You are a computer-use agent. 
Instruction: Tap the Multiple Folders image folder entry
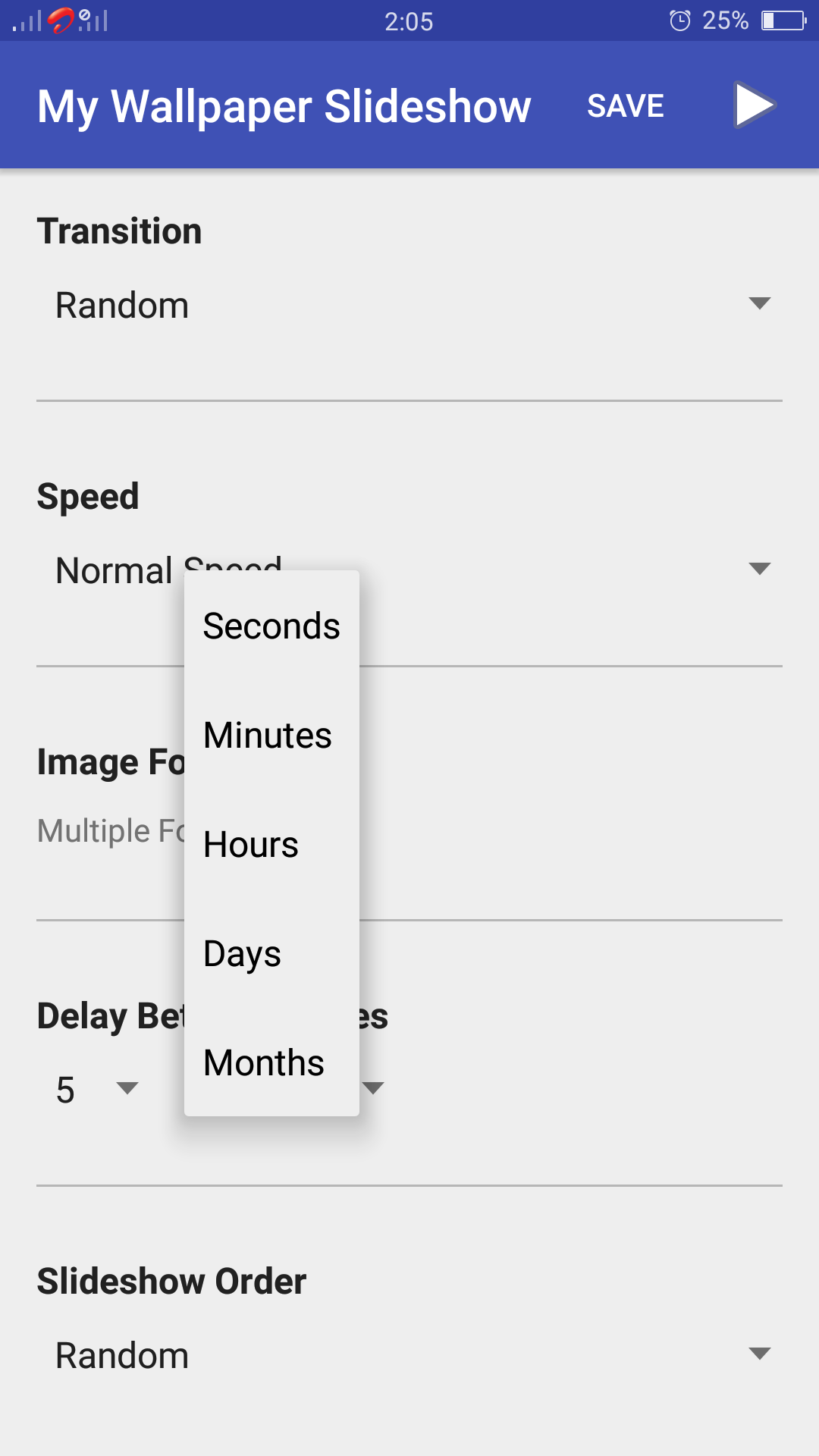(111, 831)
